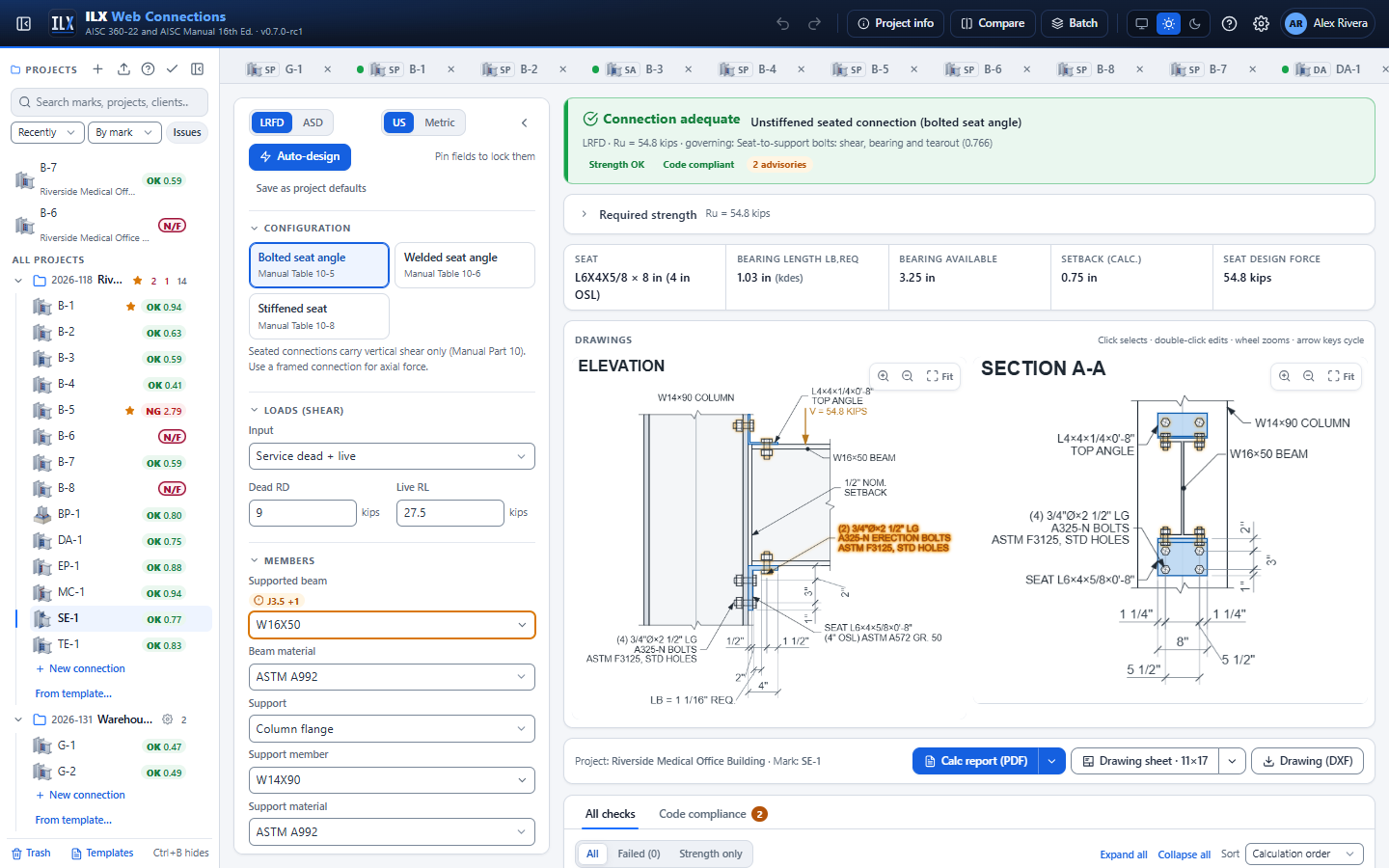The image size is (1389, 868).
Task: Zoom out on the Section A-A drawing
Action: click(1309, 376)
